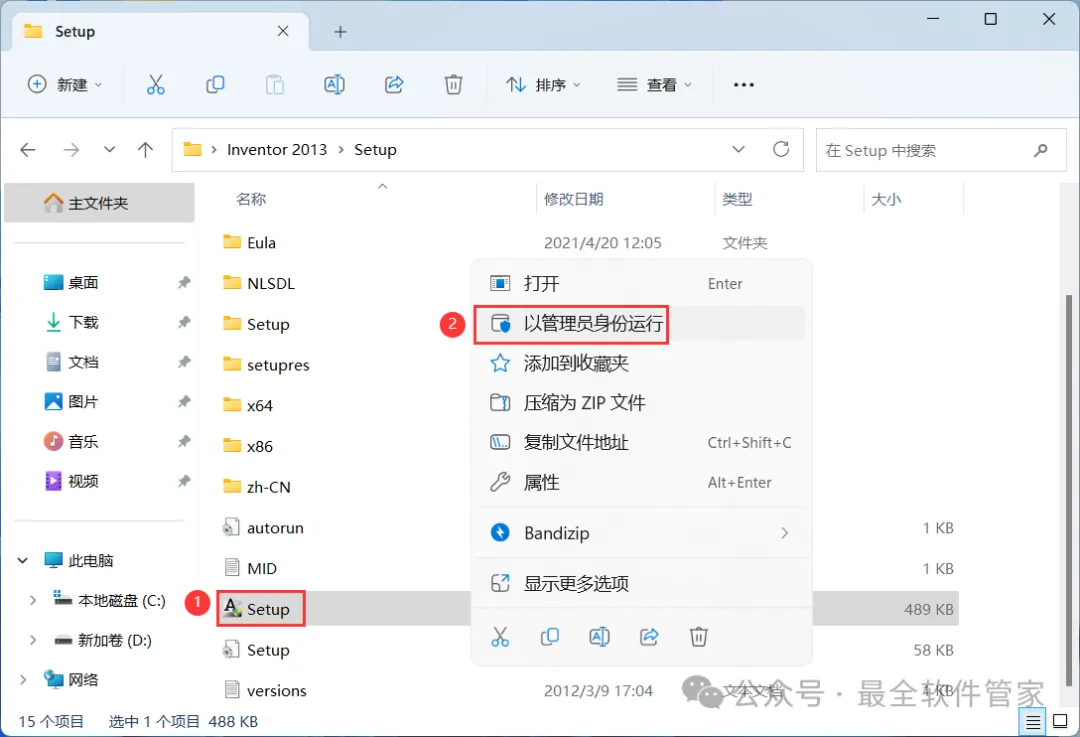Viewport: 1080px width, 737px height.
Task: Open the 排序 sort dropdown
Action: pos(543,85)
